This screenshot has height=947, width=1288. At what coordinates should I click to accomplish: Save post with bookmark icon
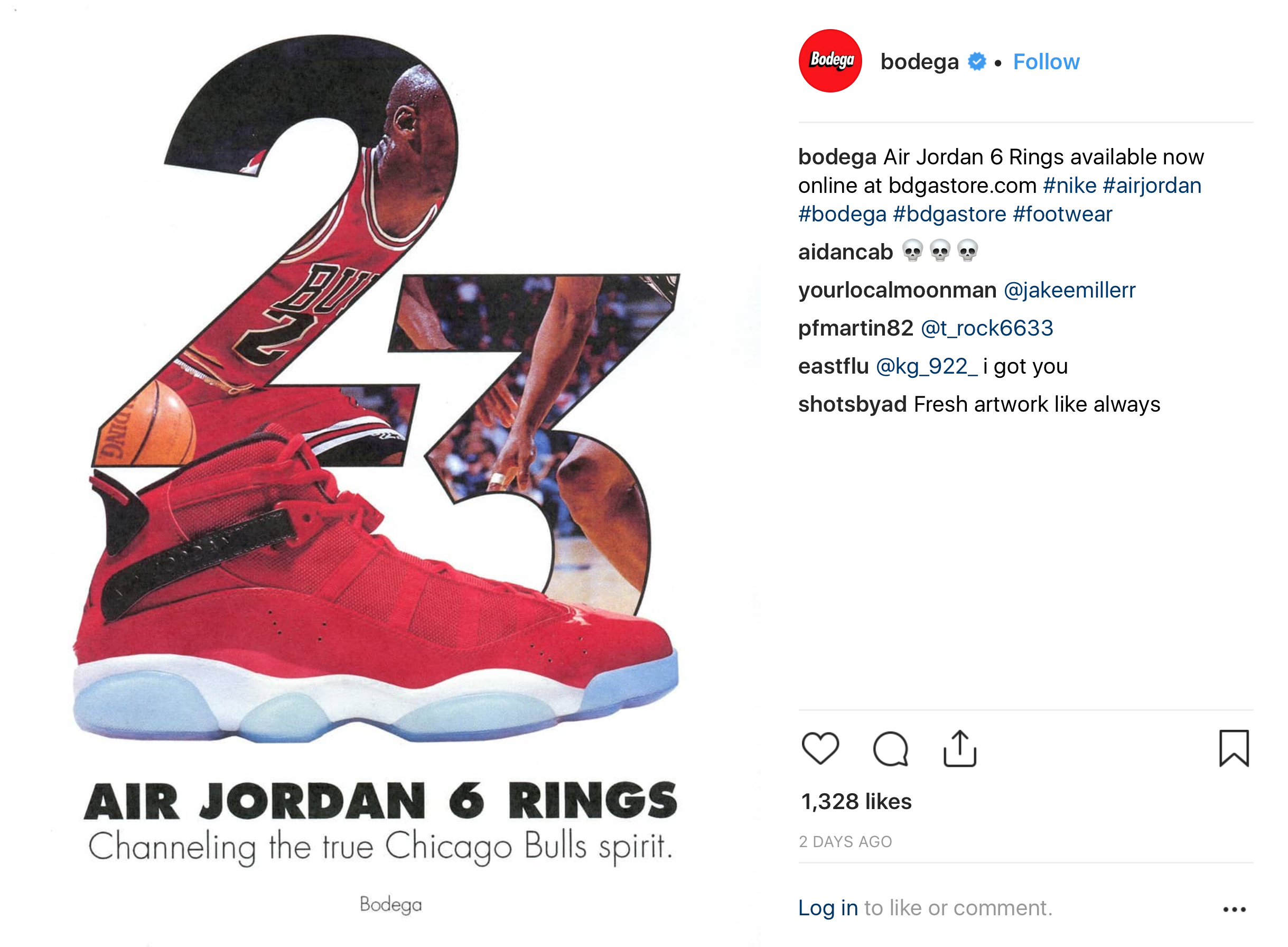pyautogui.click(x=1234, y=748)
